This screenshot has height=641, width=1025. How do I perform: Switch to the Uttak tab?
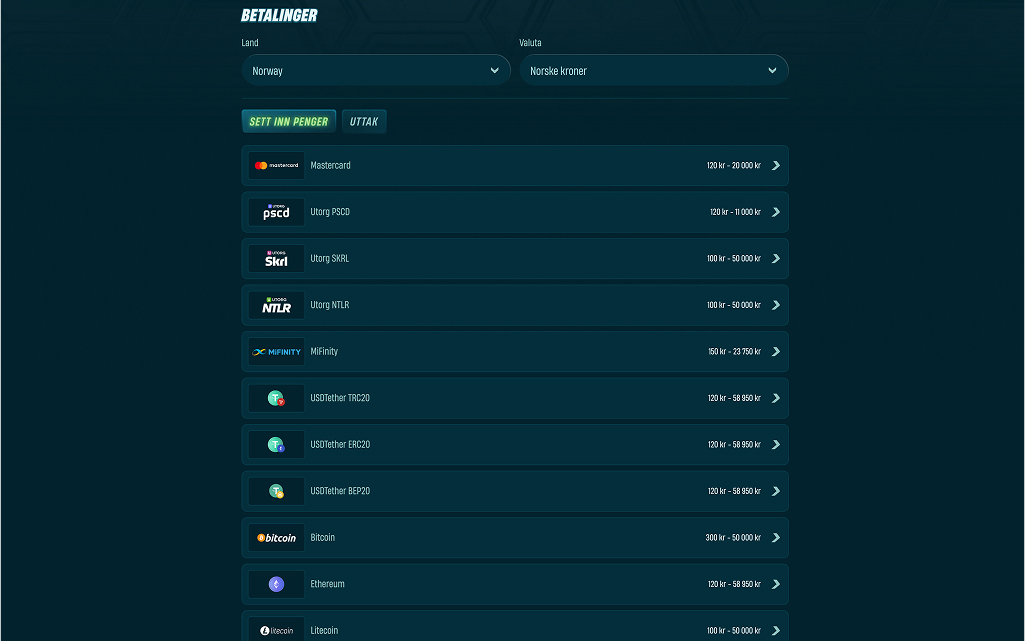pyautogui.click(x=364, y=122)
